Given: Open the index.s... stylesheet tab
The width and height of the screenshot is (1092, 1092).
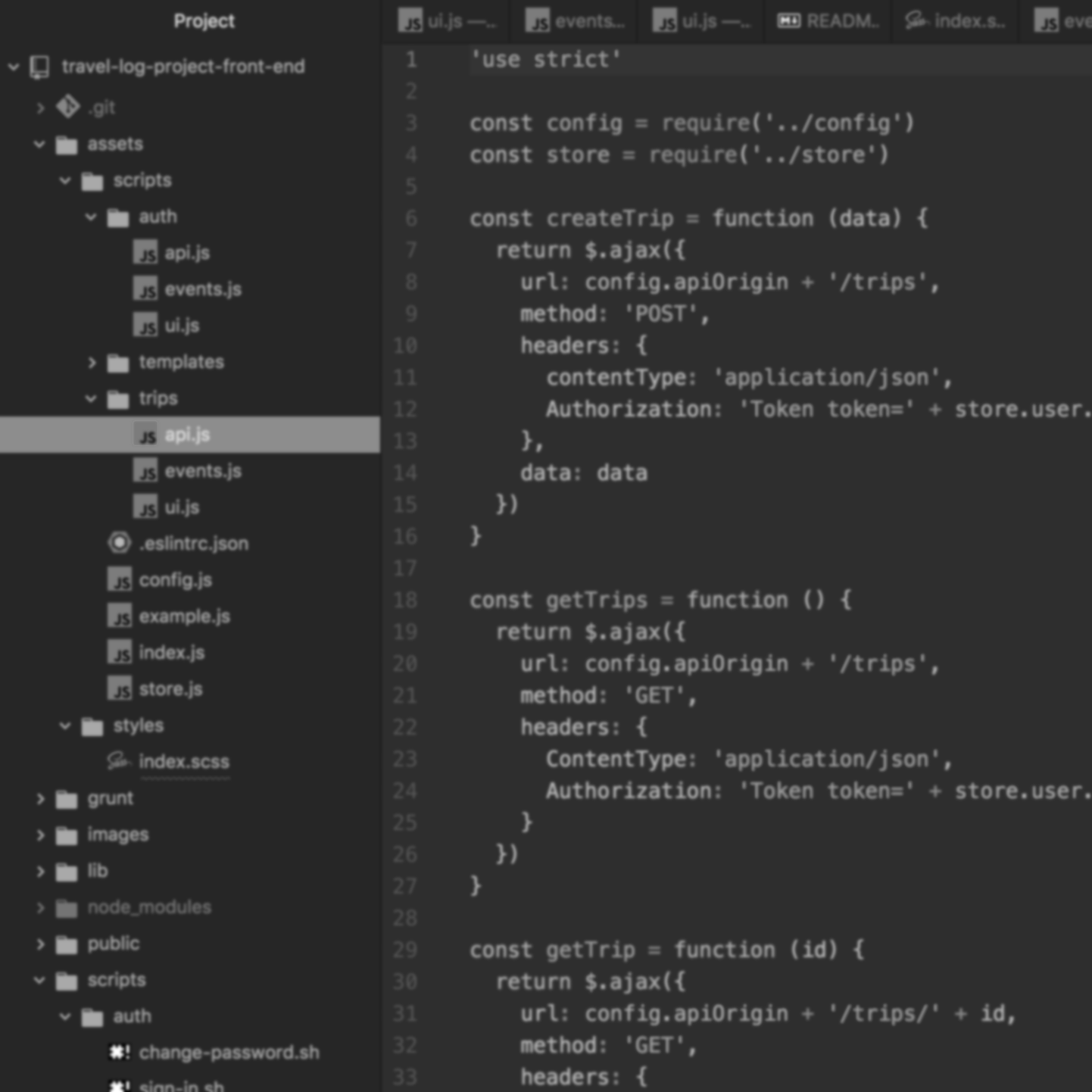Looking at the screenshot, I should point(956,21).
